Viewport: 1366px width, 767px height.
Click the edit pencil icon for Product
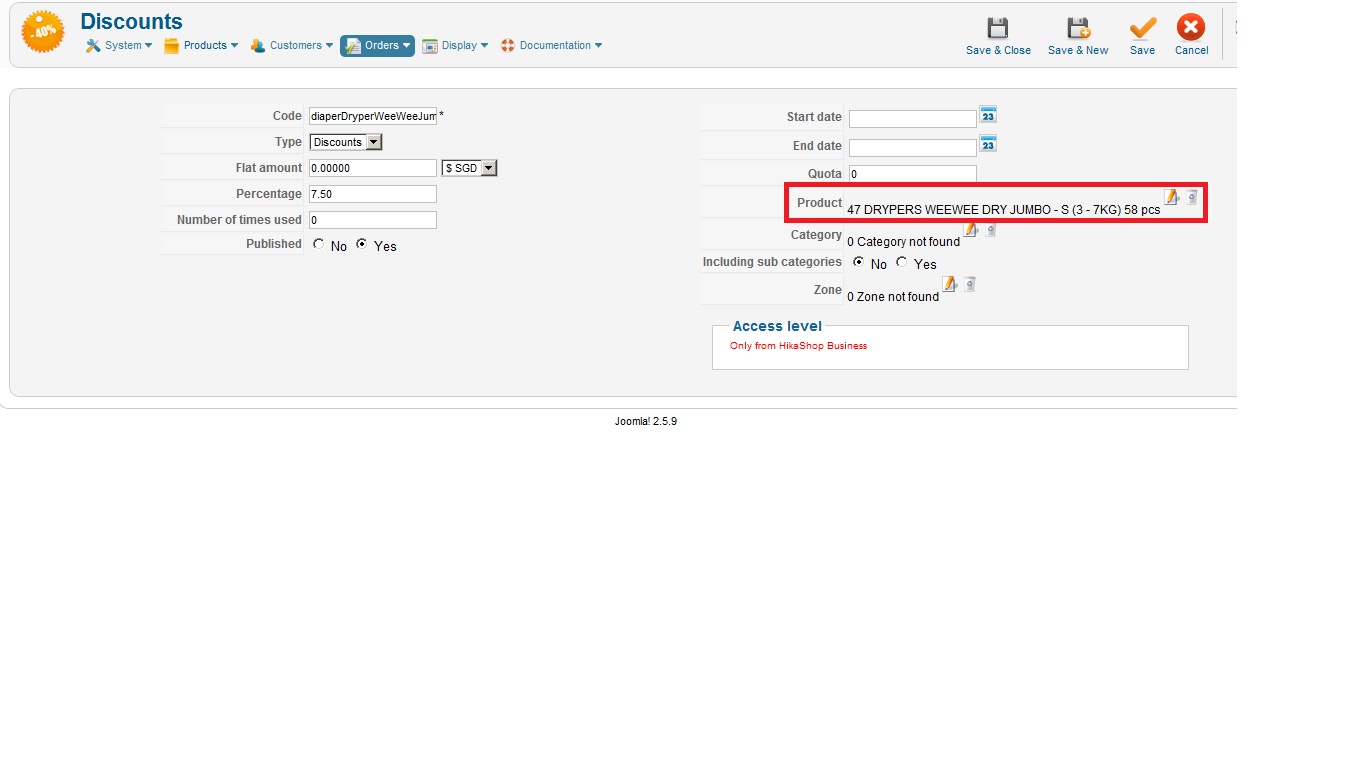pyautogui.click(x=1172, y=197)
